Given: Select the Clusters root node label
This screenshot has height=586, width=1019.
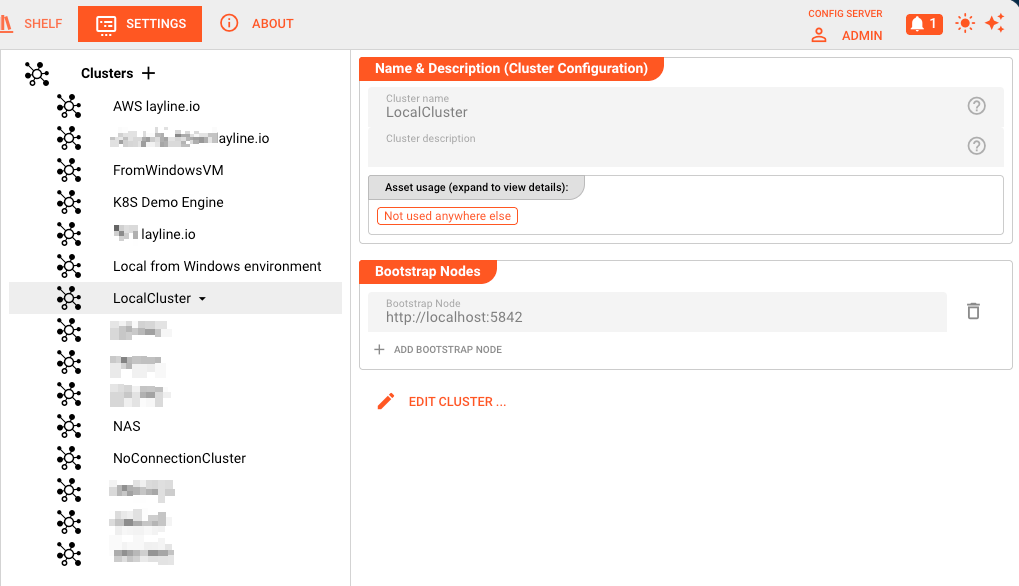Looking at the screenshot, I should click(107, 73).
